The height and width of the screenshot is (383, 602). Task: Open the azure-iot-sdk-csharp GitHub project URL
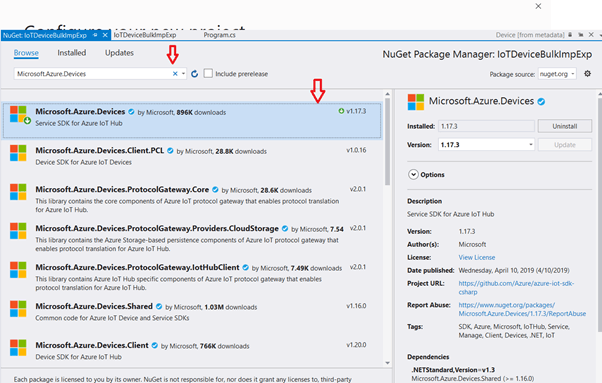[x=516, y=287]
